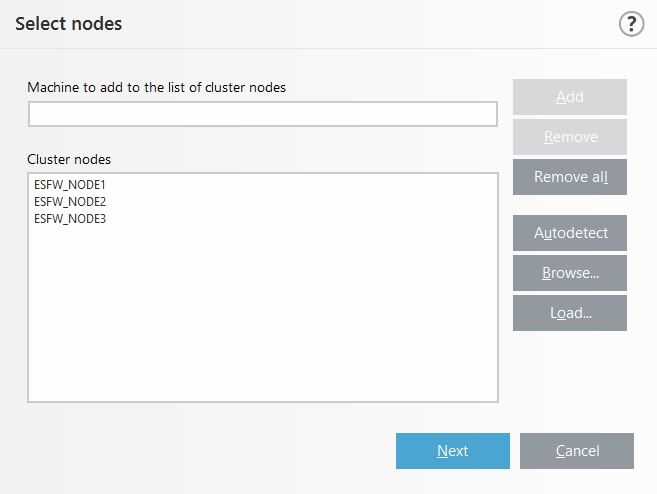Run Autodetect for cluster nodes

[x=570, y=233]
